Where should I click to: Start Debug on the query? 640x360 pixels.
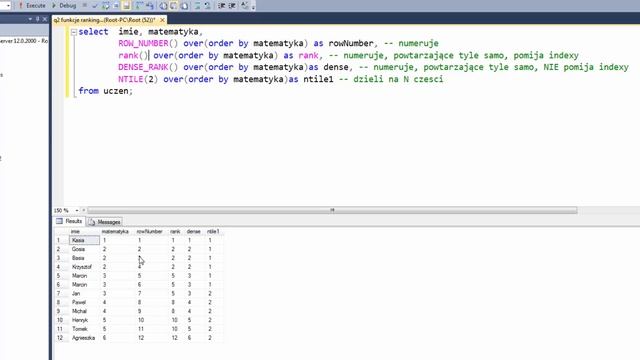click(x=64, y=6)
